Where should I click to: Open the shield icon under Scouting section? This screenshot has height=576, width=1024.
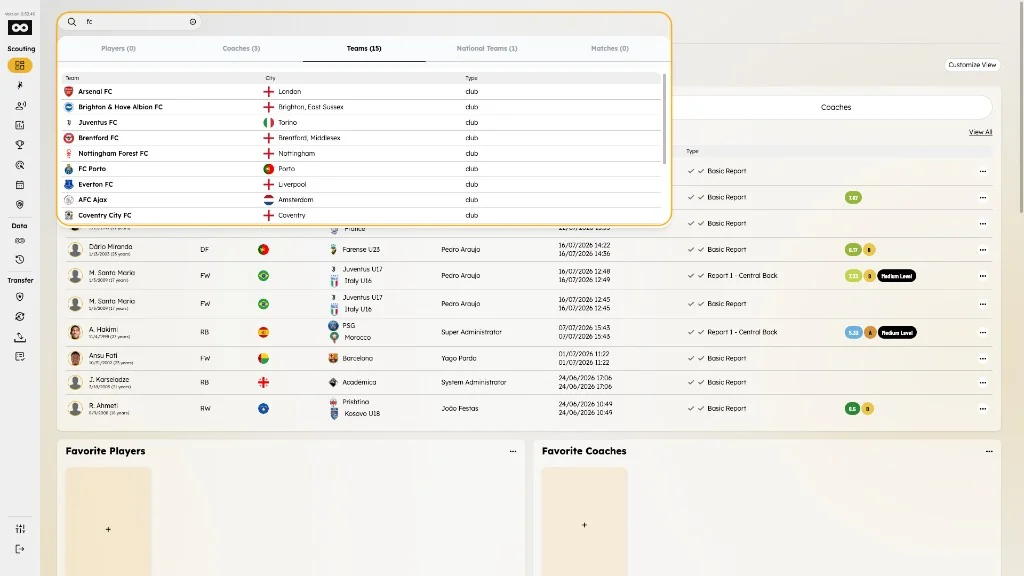[x=20, y=204]
